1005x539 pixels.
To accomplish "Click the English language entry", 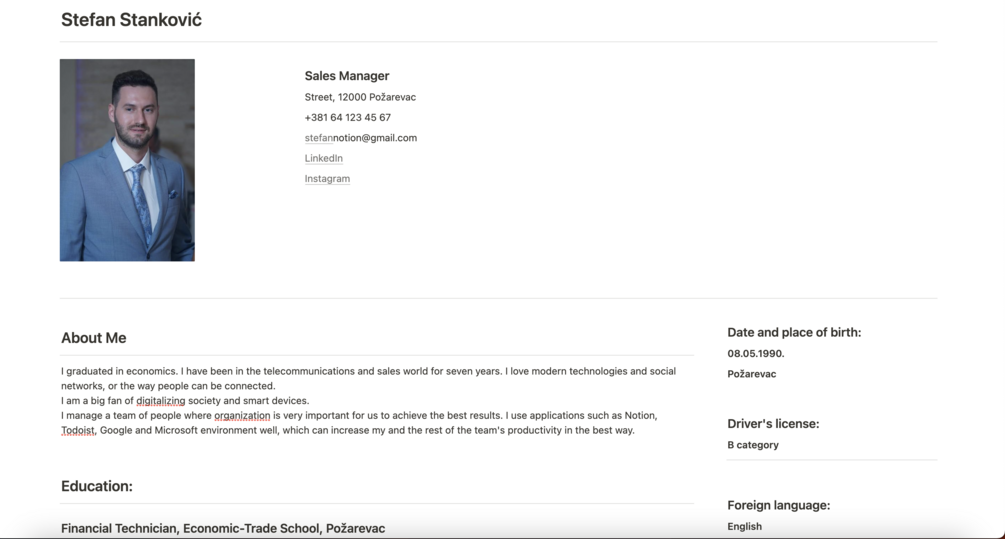I will [x=745, y=526].
